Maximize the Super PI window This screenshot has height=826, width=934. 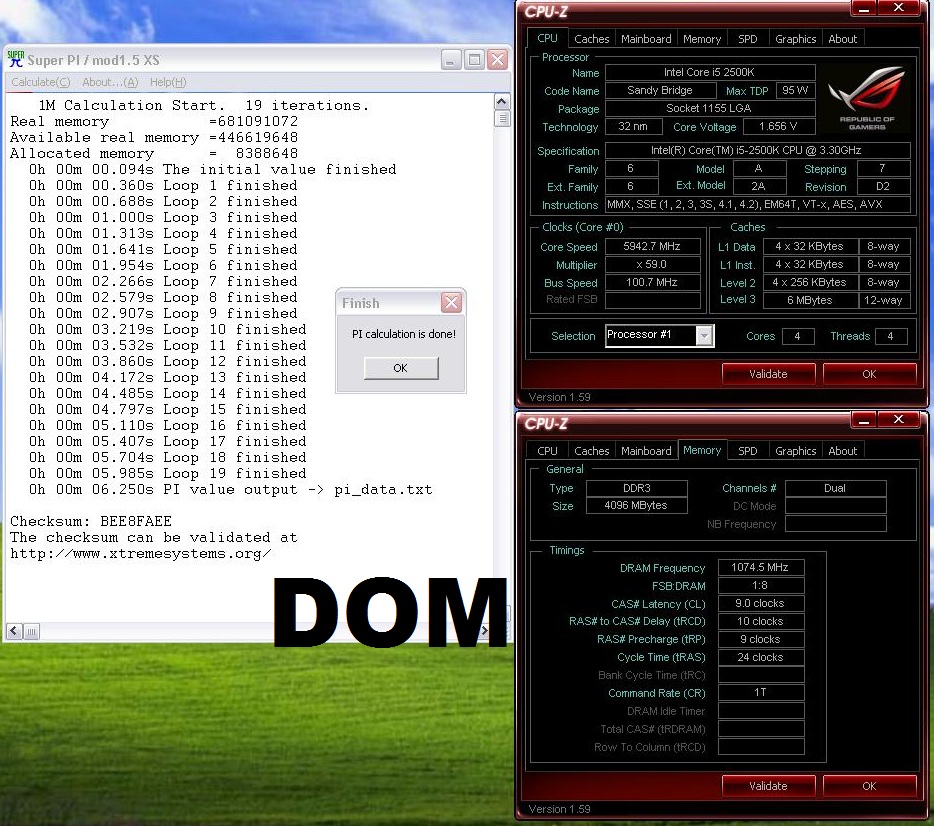coord(475,59)
